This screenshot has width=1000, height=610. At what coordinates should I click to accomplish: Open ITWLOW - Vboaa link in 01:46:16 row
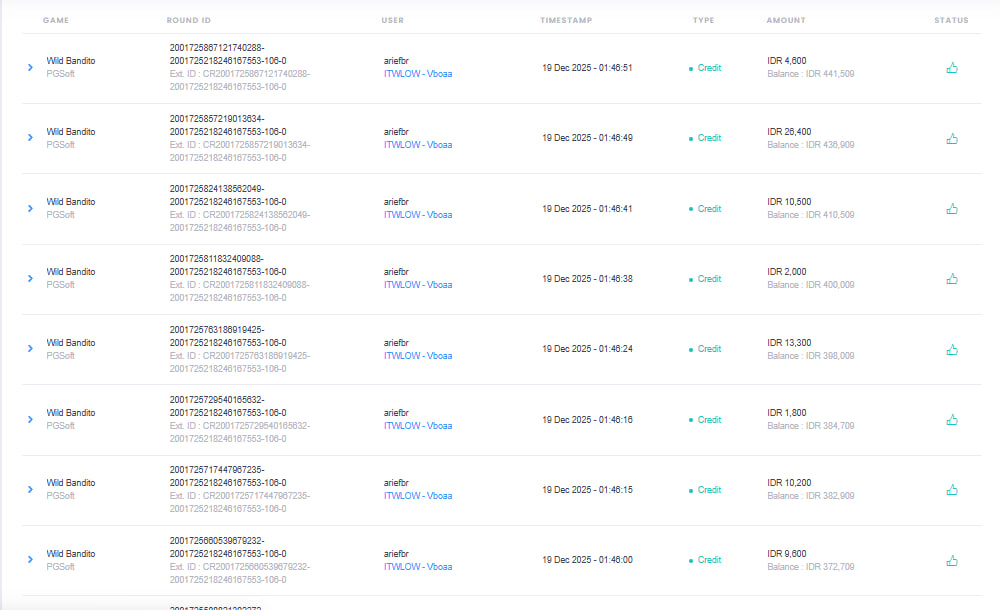[x=418, y=426]
